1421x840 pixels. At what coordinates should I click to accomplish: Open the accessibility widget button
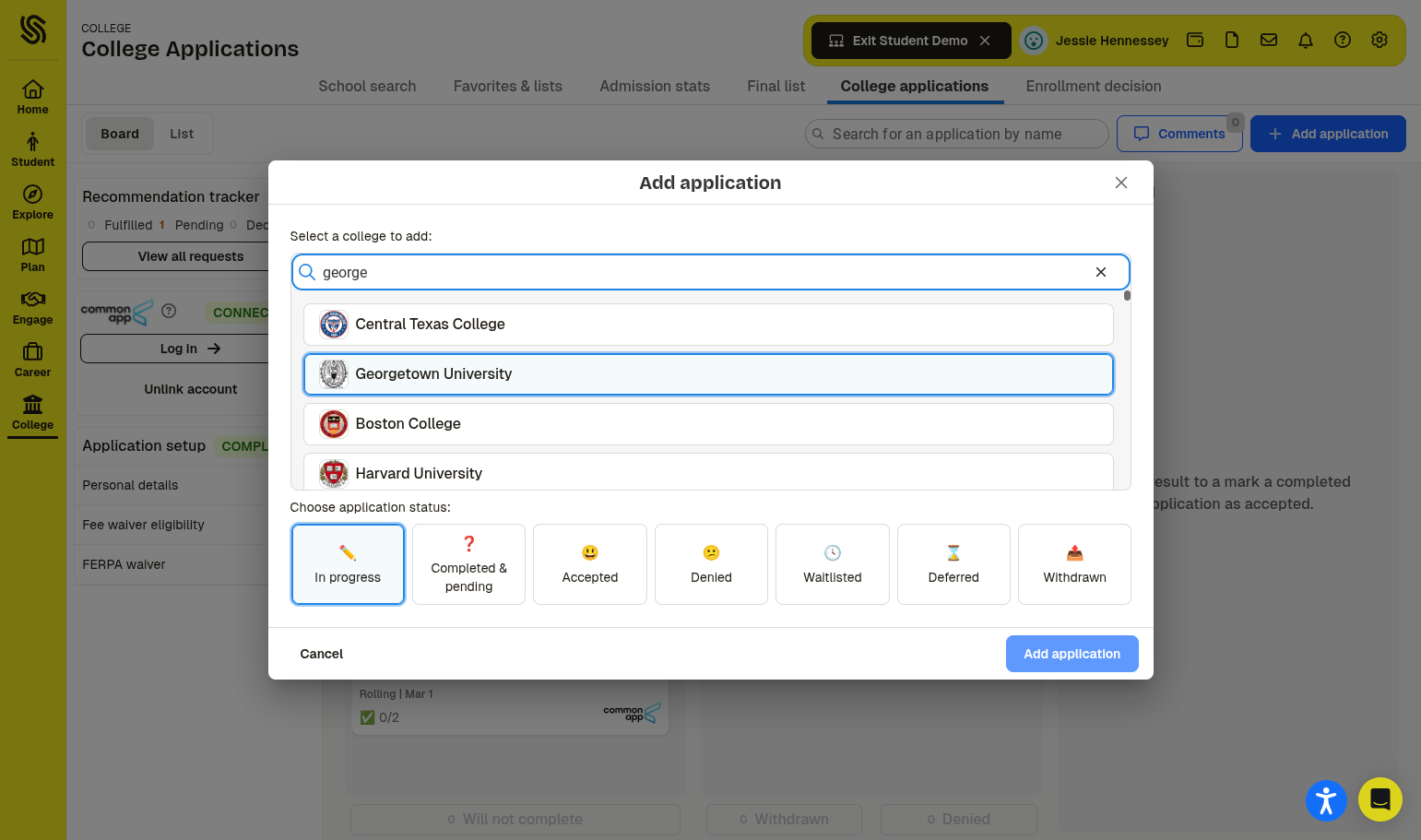coord(1326,799)
